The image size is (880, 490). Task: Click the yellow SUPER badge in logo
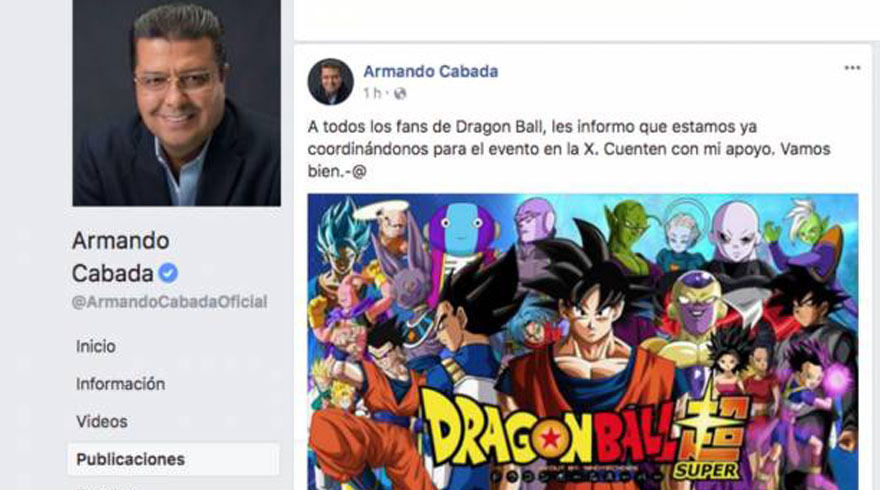point(705,471)
